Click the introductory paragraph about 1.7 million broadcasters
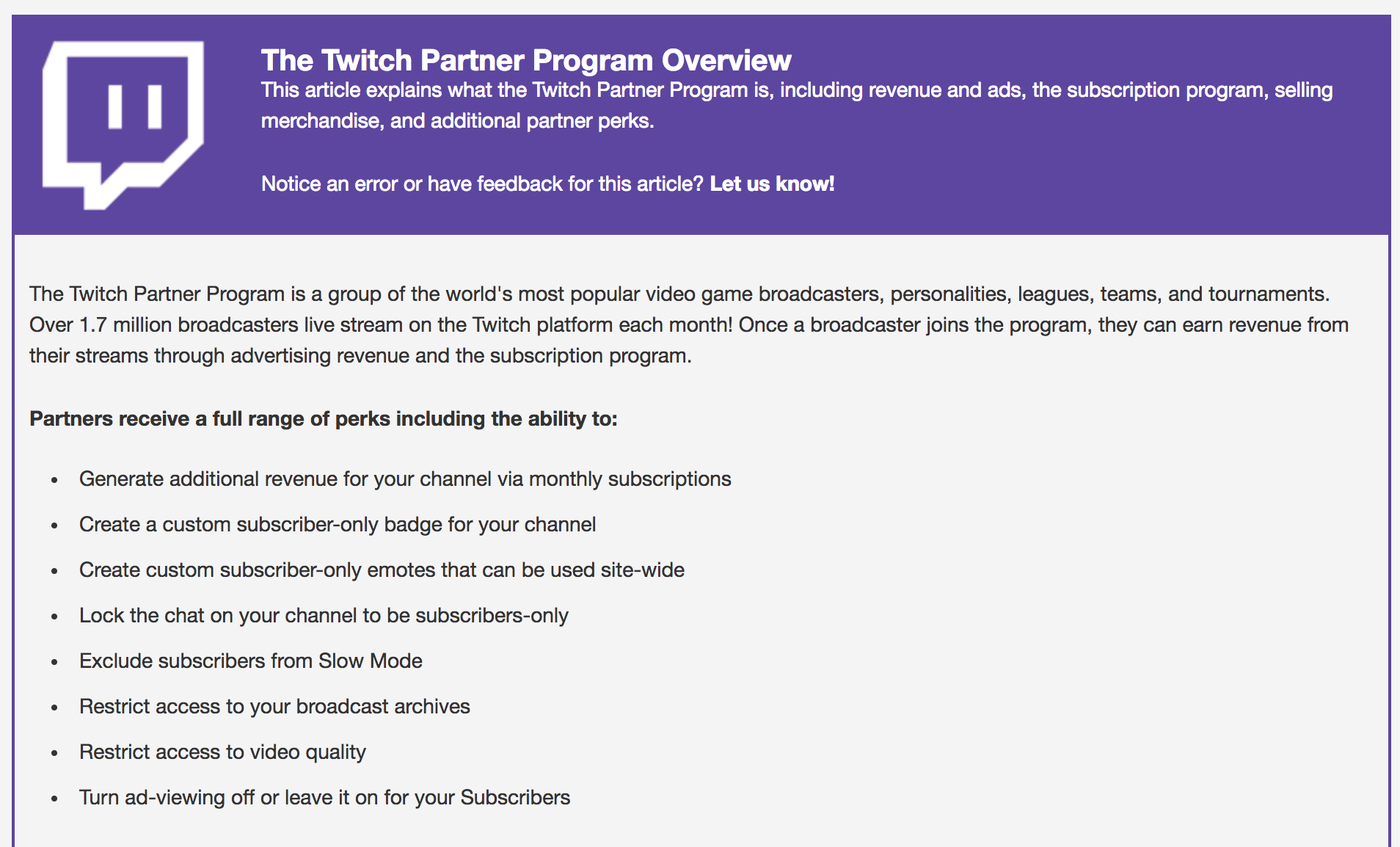The width and height of the screenshot is (1400, 847). (689, 324)
